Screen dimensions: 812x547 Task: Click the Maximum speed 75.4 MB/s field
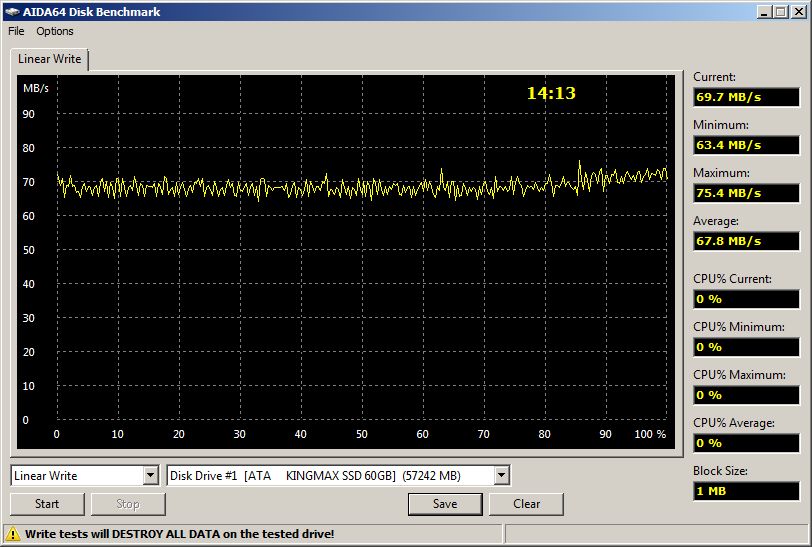pyautogui.click(x=746, y=193)
